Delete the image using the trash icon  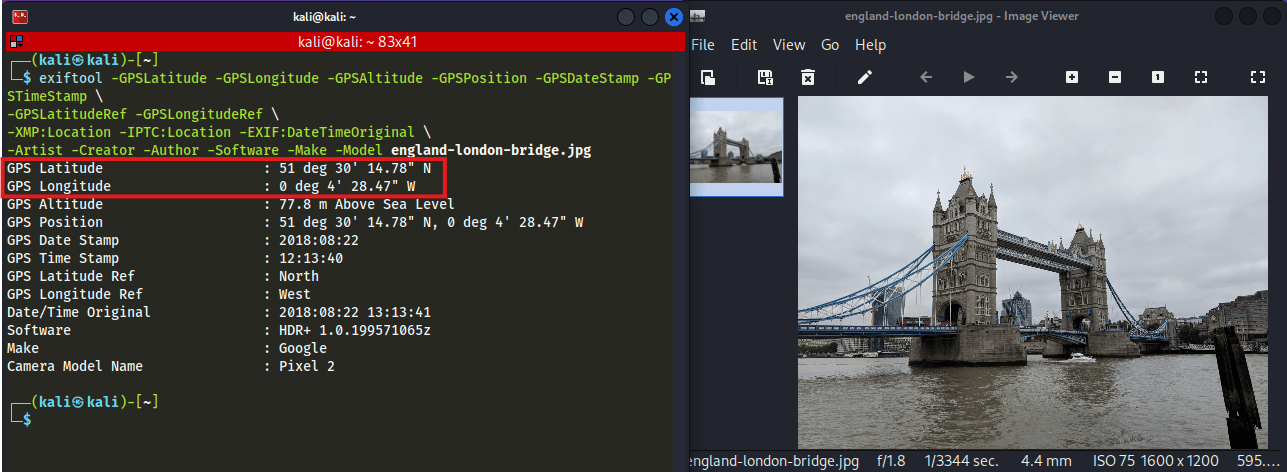[x=808, y=77]
